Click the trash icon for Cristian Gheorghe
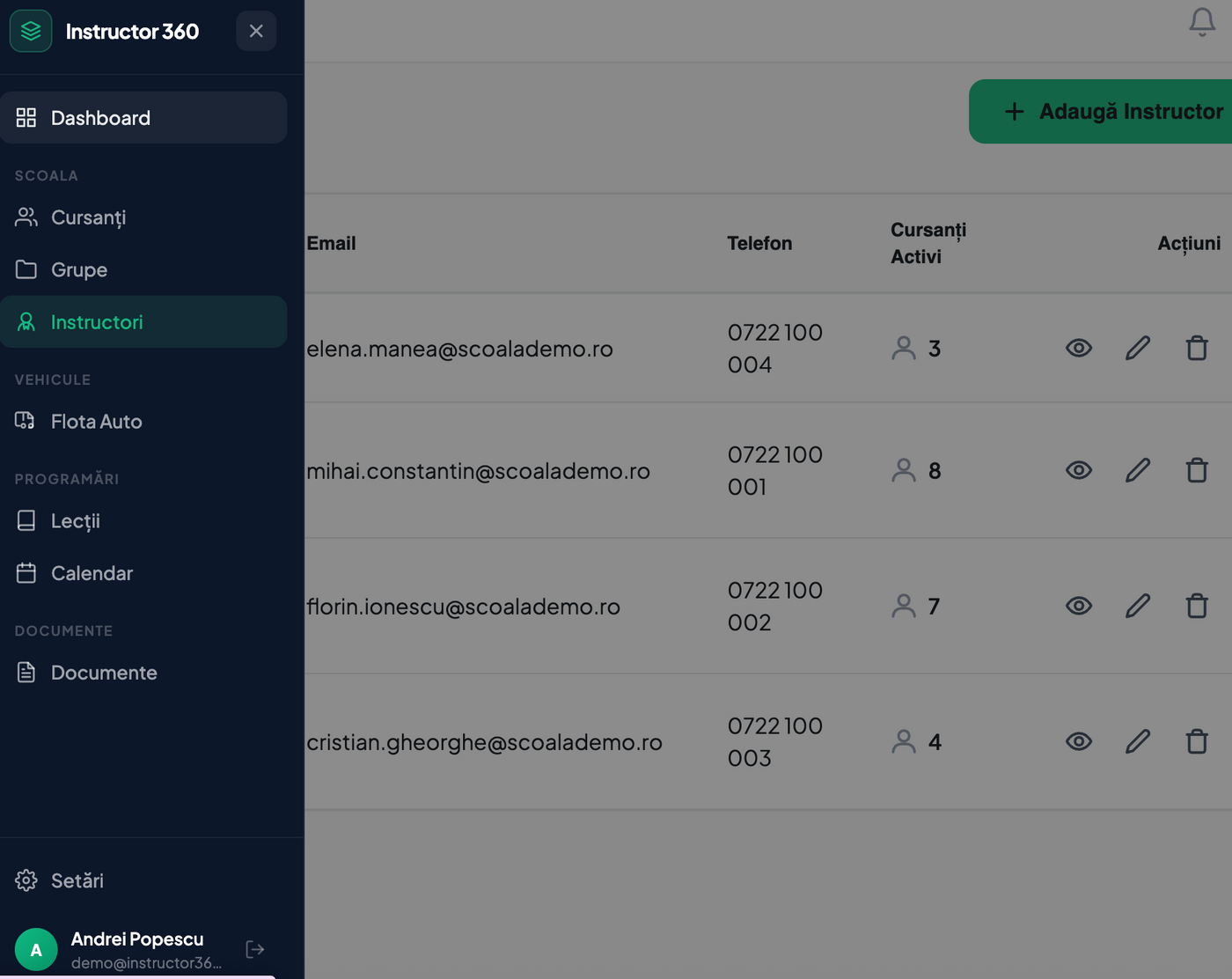Image resolution: width=1232 pixels, height=979 pixels. (x=1197, y=741)
